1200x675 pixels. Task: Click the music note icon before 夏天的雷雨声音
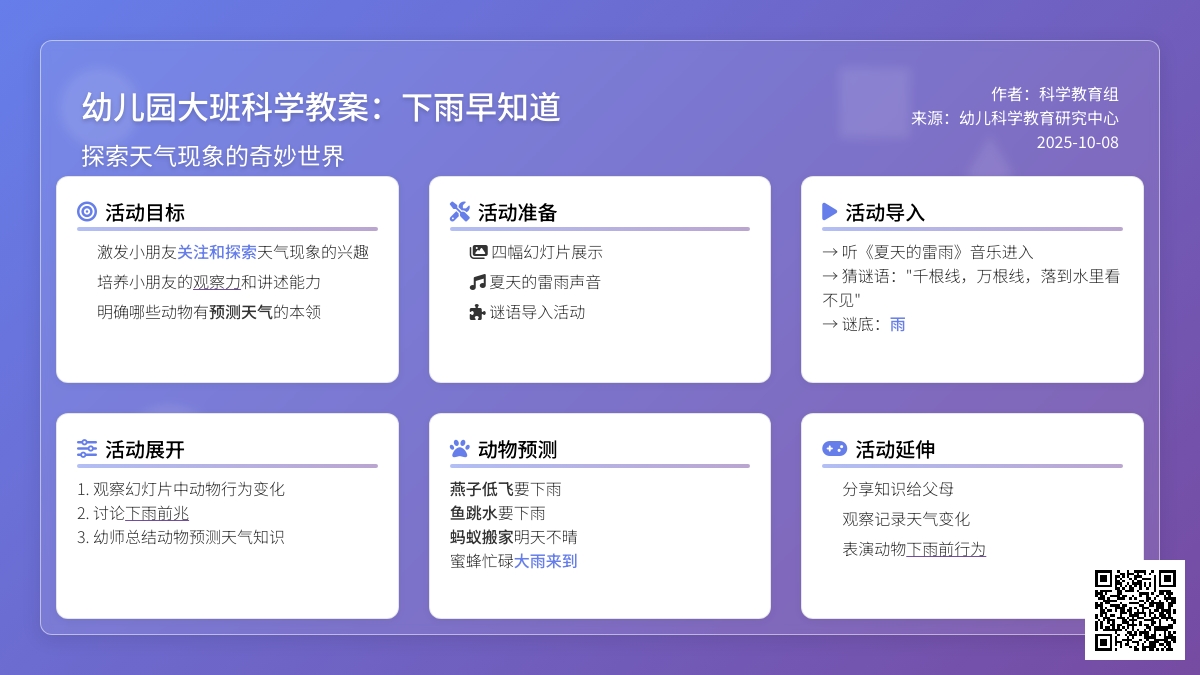click(478, 282)
